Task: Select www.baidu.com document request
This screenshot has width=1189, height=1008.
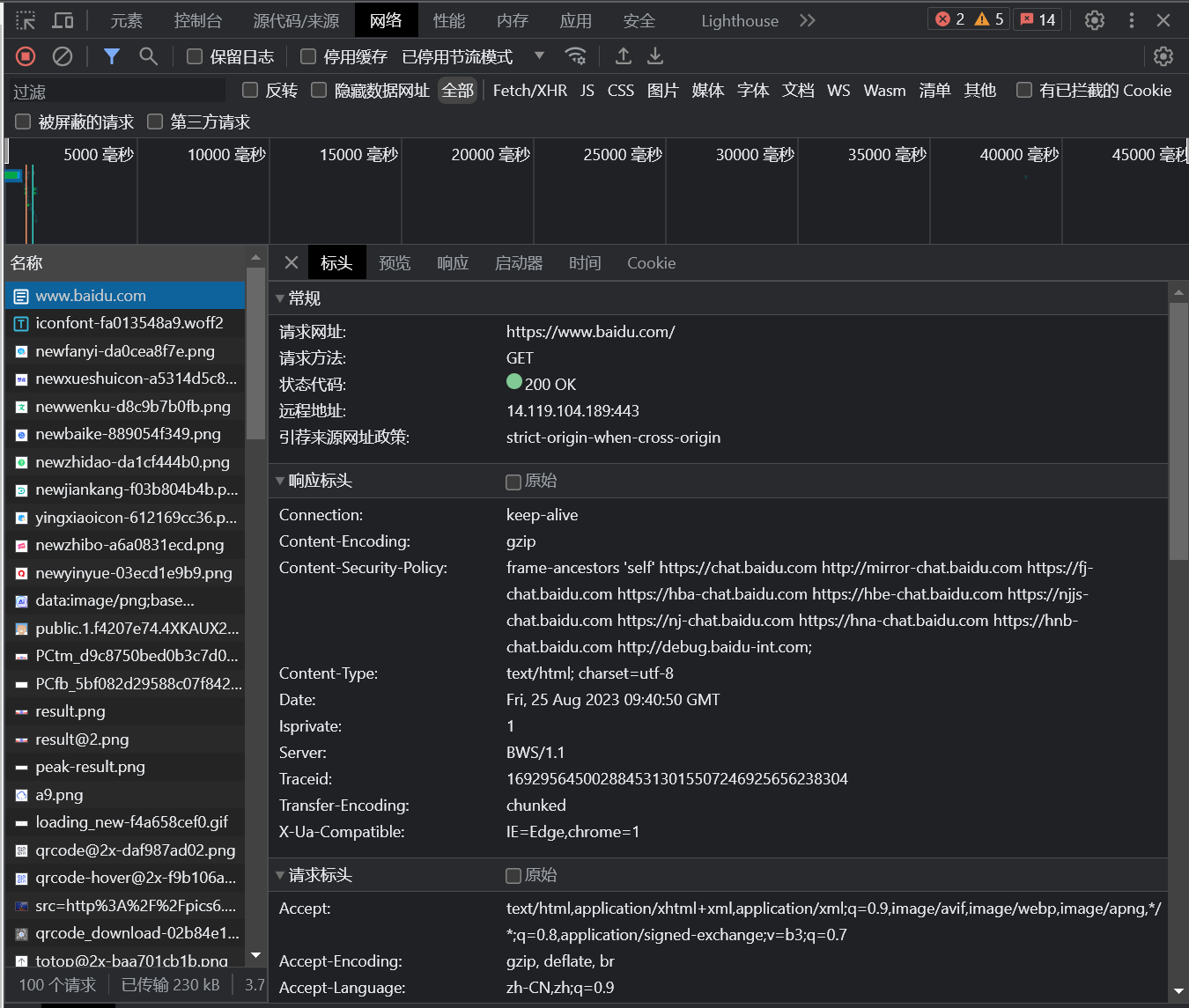Action: coord(125,296)
